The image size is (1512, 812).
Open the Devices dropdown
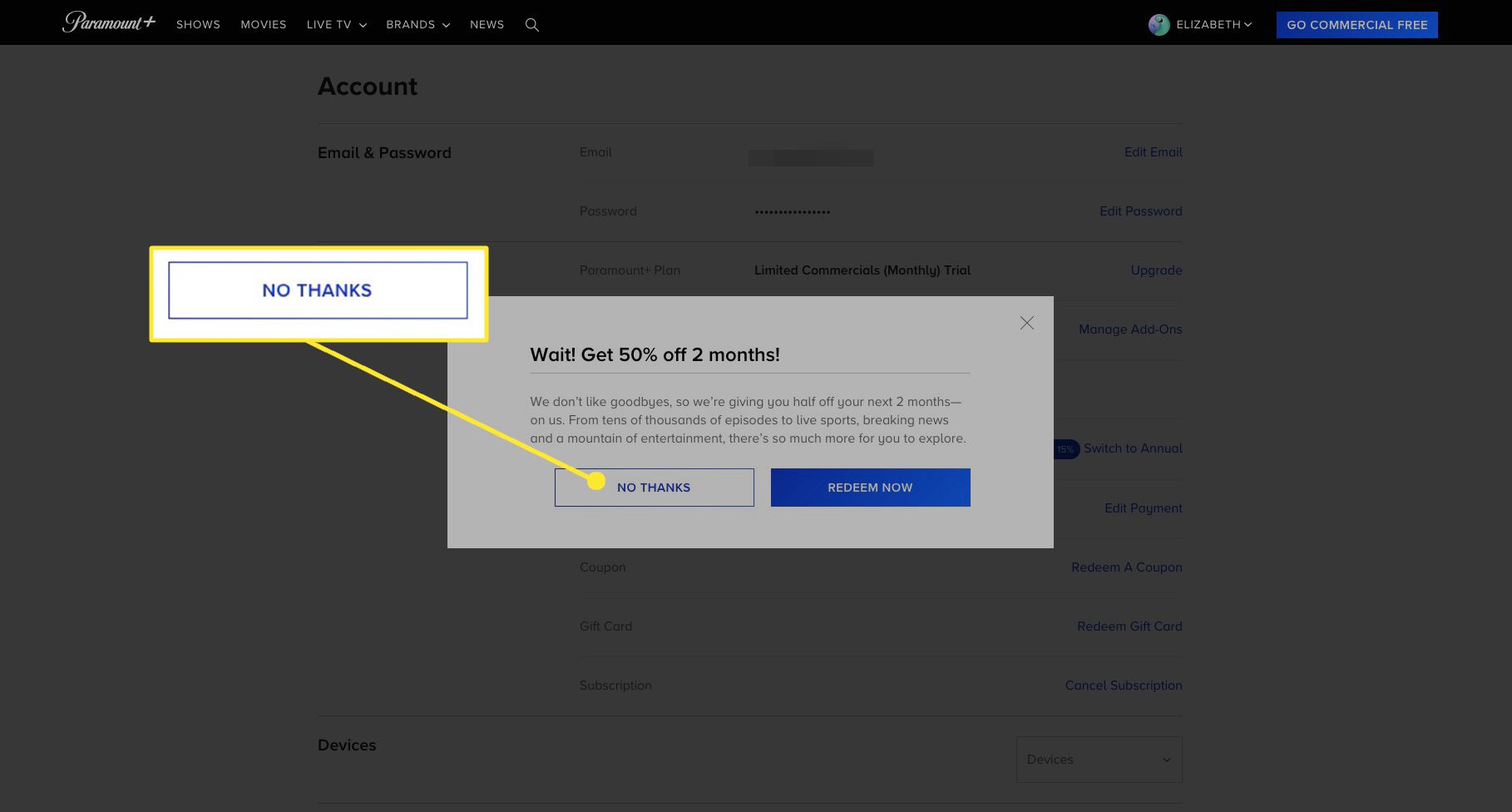pyautogui.click(x=1099, y=760)
